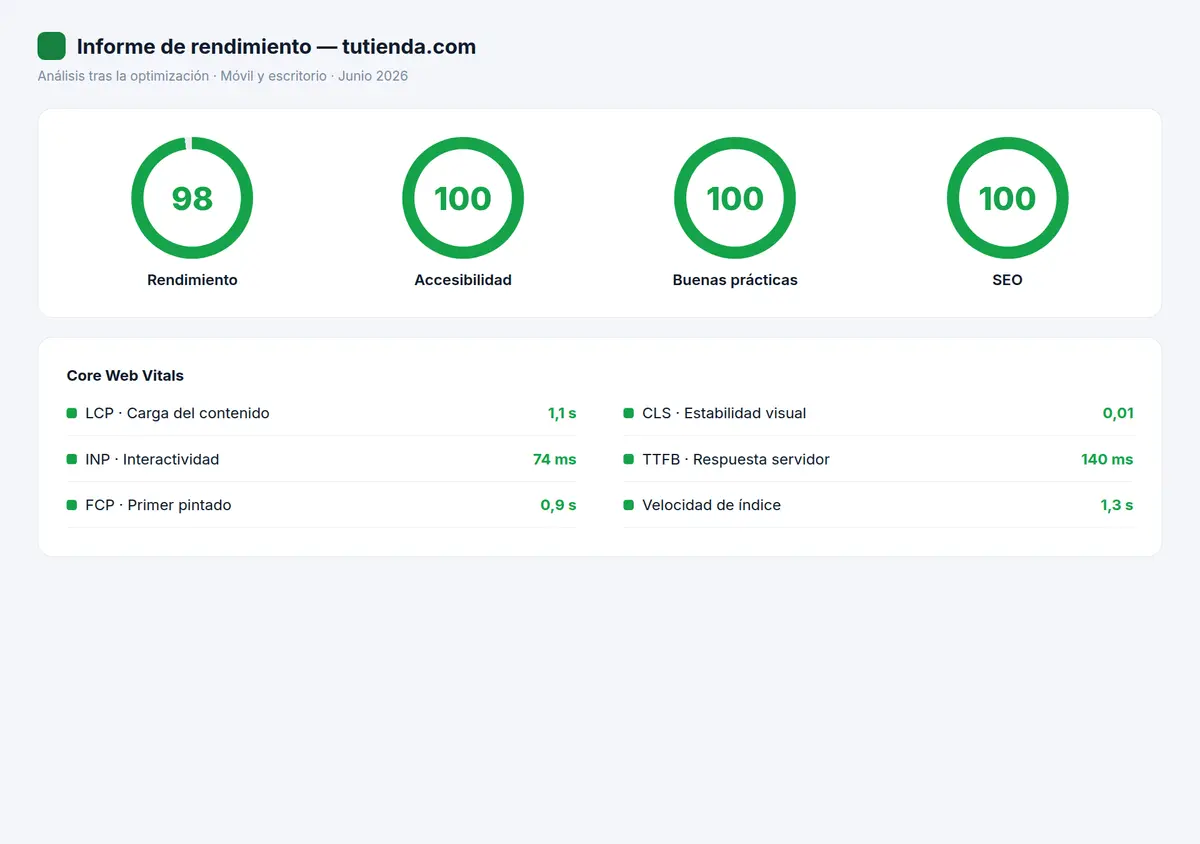The height and width of the screenshot is (844, 1200).
Task: Click the Accesibilidad score gauge showing 100
Action: 463,198
